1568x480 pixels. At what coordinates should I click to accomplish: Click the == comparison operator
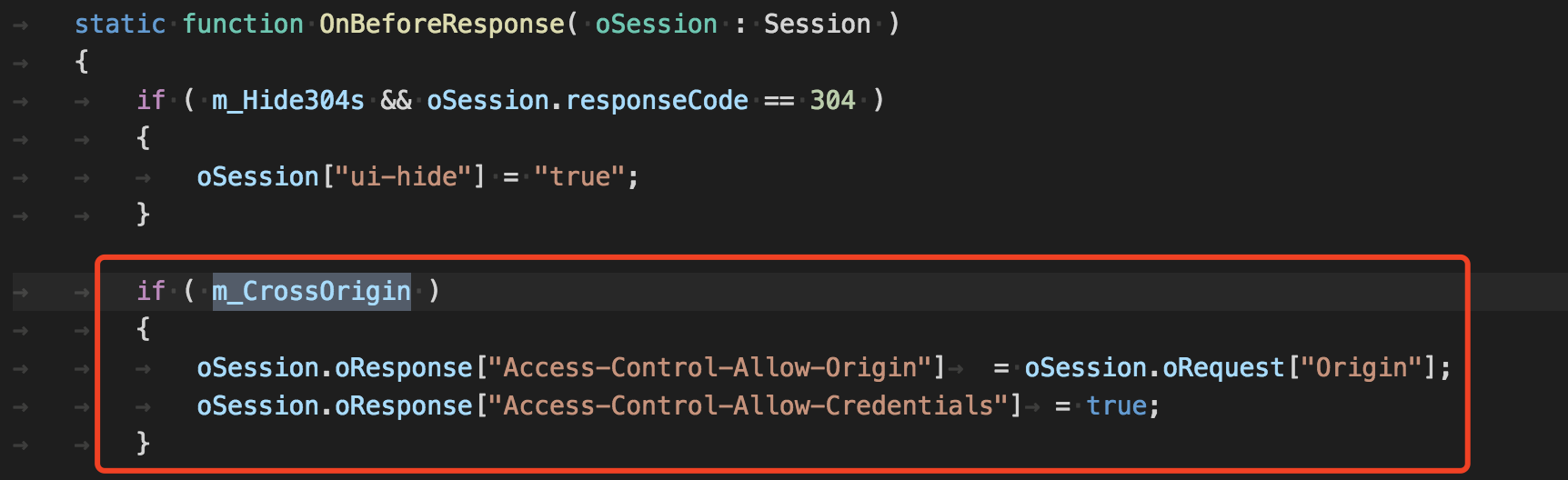coord(779,100)
